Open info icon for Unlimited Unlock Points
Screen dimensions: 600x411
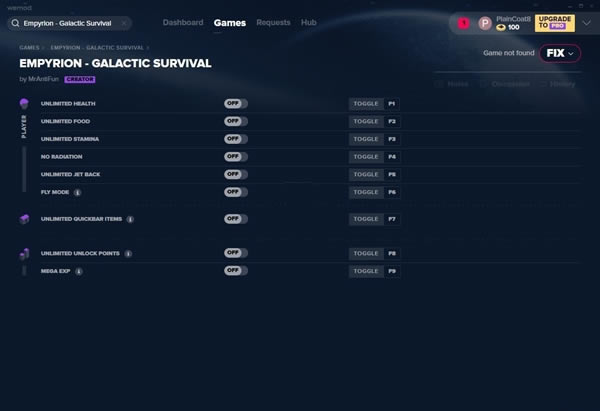(x=127, y=254)
